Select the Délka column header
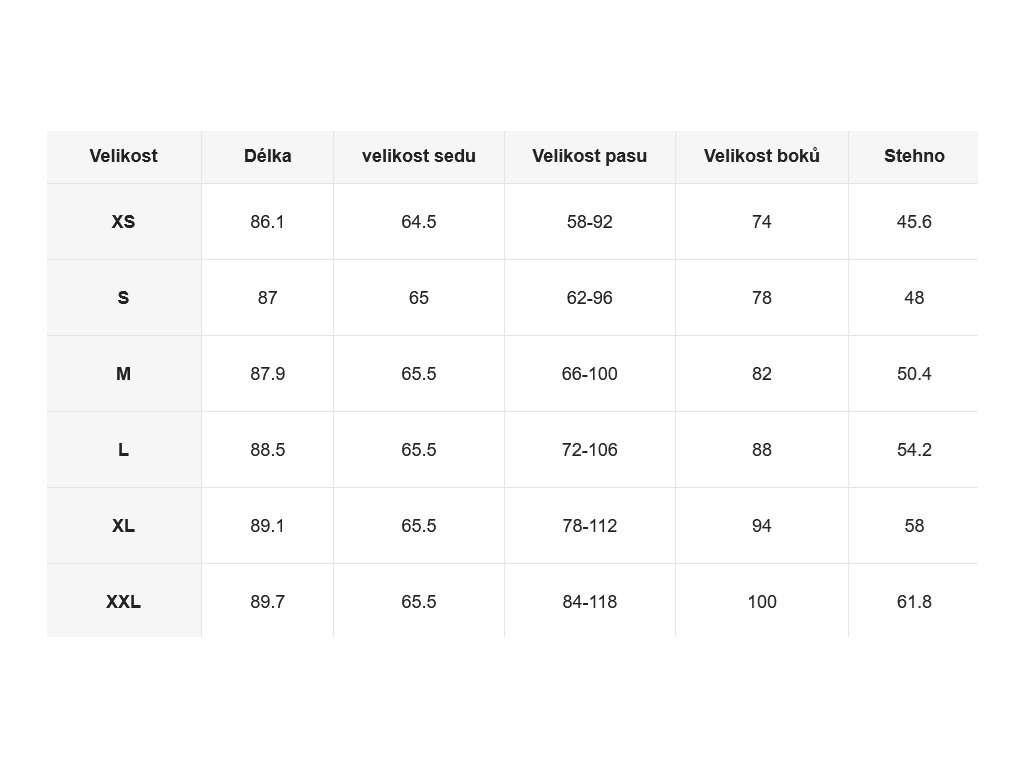 [x=267, y=156]
